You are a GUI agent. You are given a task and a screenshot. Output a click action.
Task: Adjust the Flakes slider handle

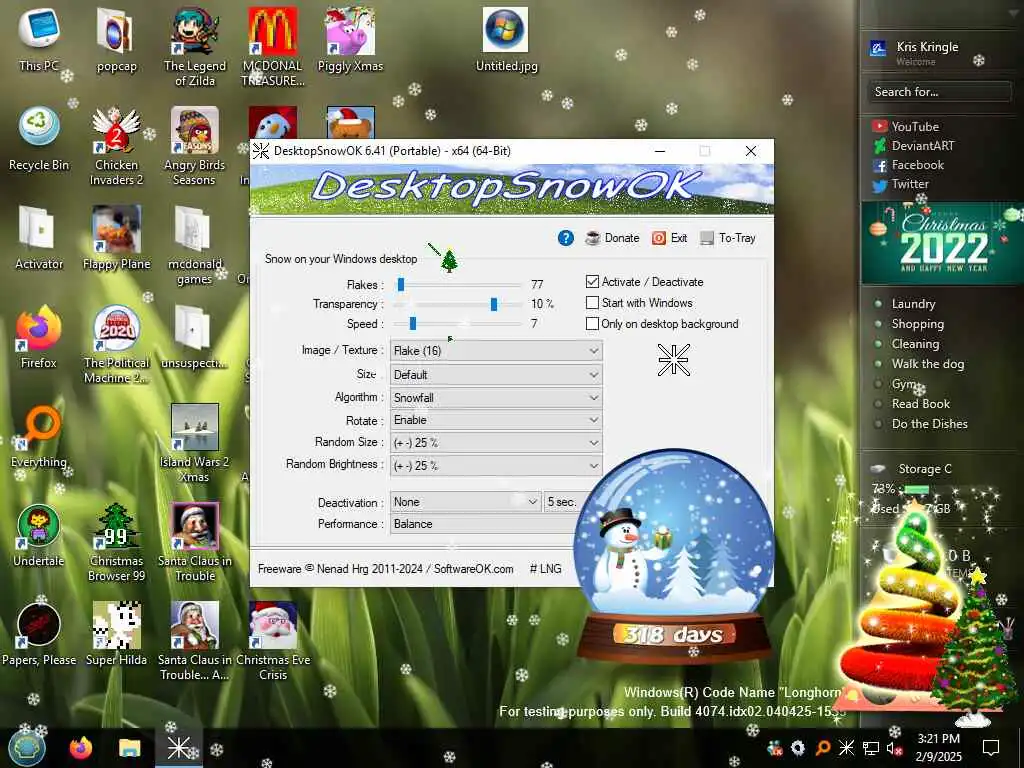pos(401,285)
